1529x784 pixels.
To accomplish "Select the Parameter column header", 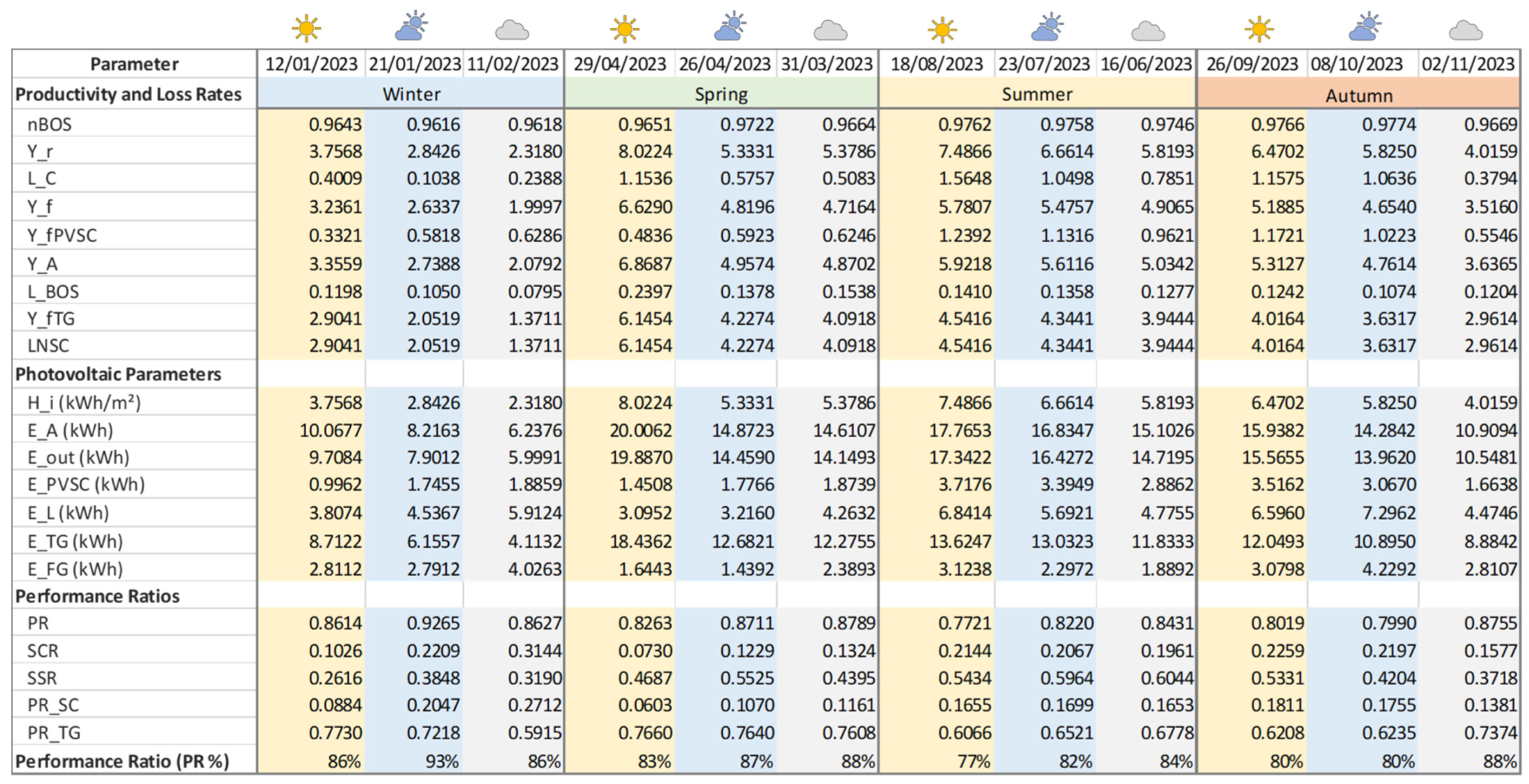I will click(134, 64).
